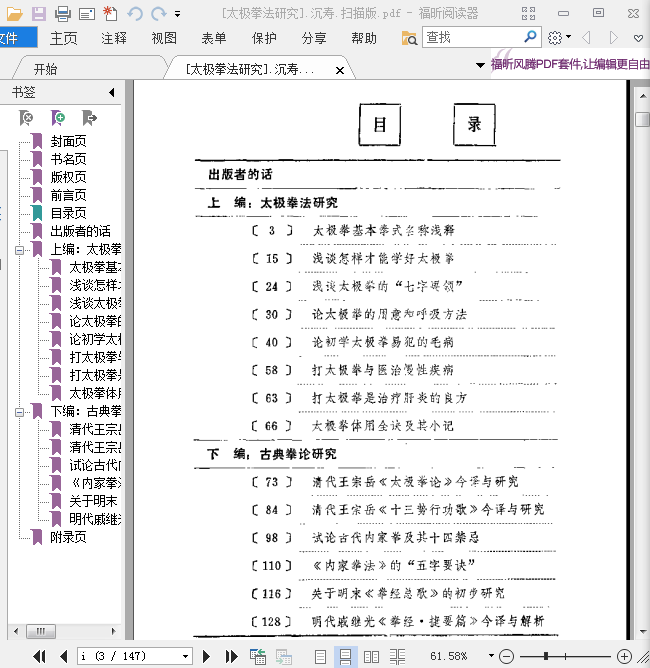650x668 pixels.
Task: Collapse the 上编：太极拳 bookmark branch
Action: click(19, 250)
